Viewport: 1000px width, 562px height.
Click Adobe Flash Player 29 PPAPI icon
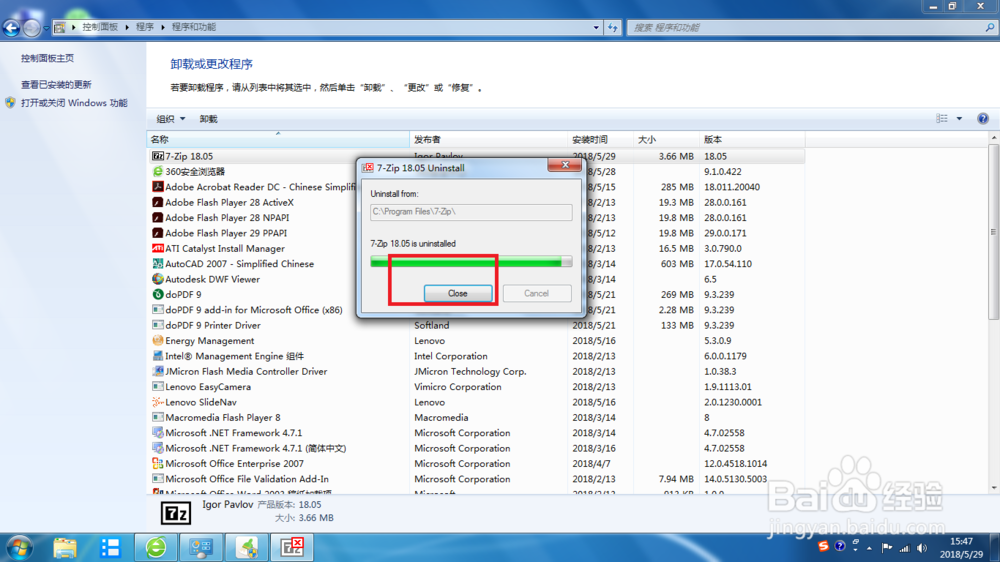158,233
